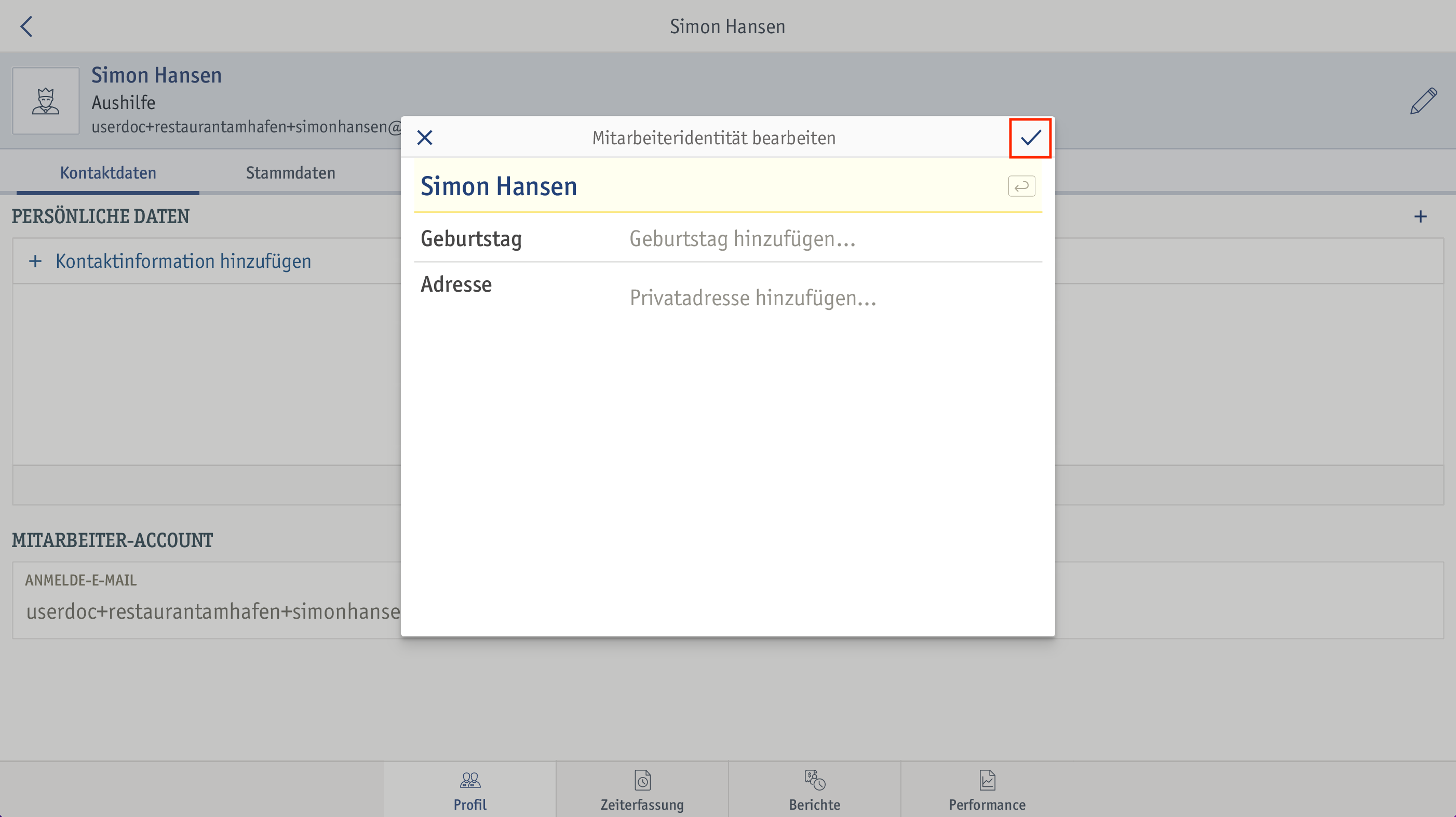This screenshot has height=817, width=1456.
Task: Click the MITARBEITER-ACCOUNT heading
Action: click(x=113, y=540)
